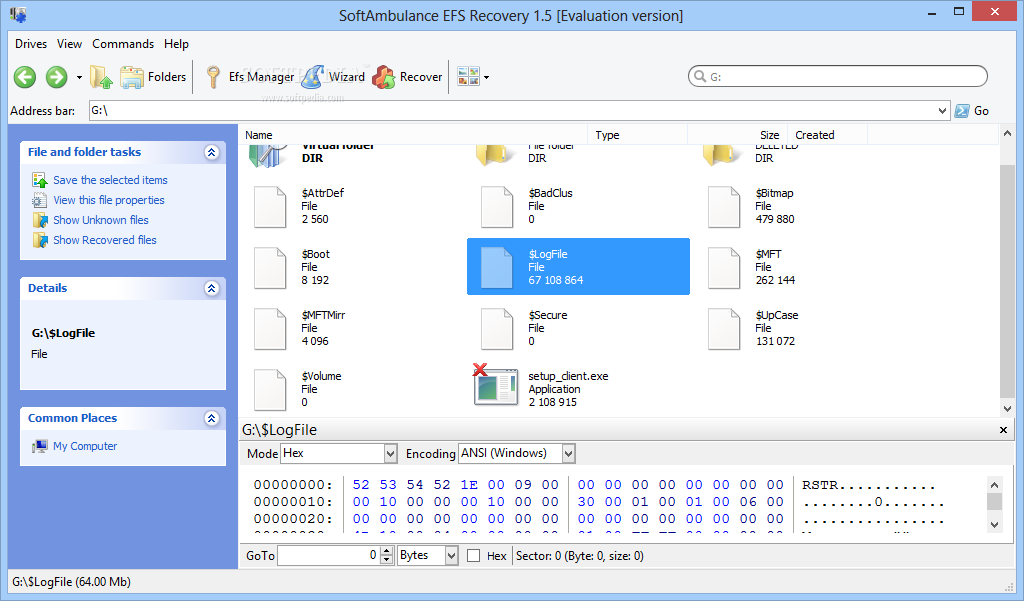Open My Computer link
The width and height of the screenshot is (1024, 601).
(85, 446)
